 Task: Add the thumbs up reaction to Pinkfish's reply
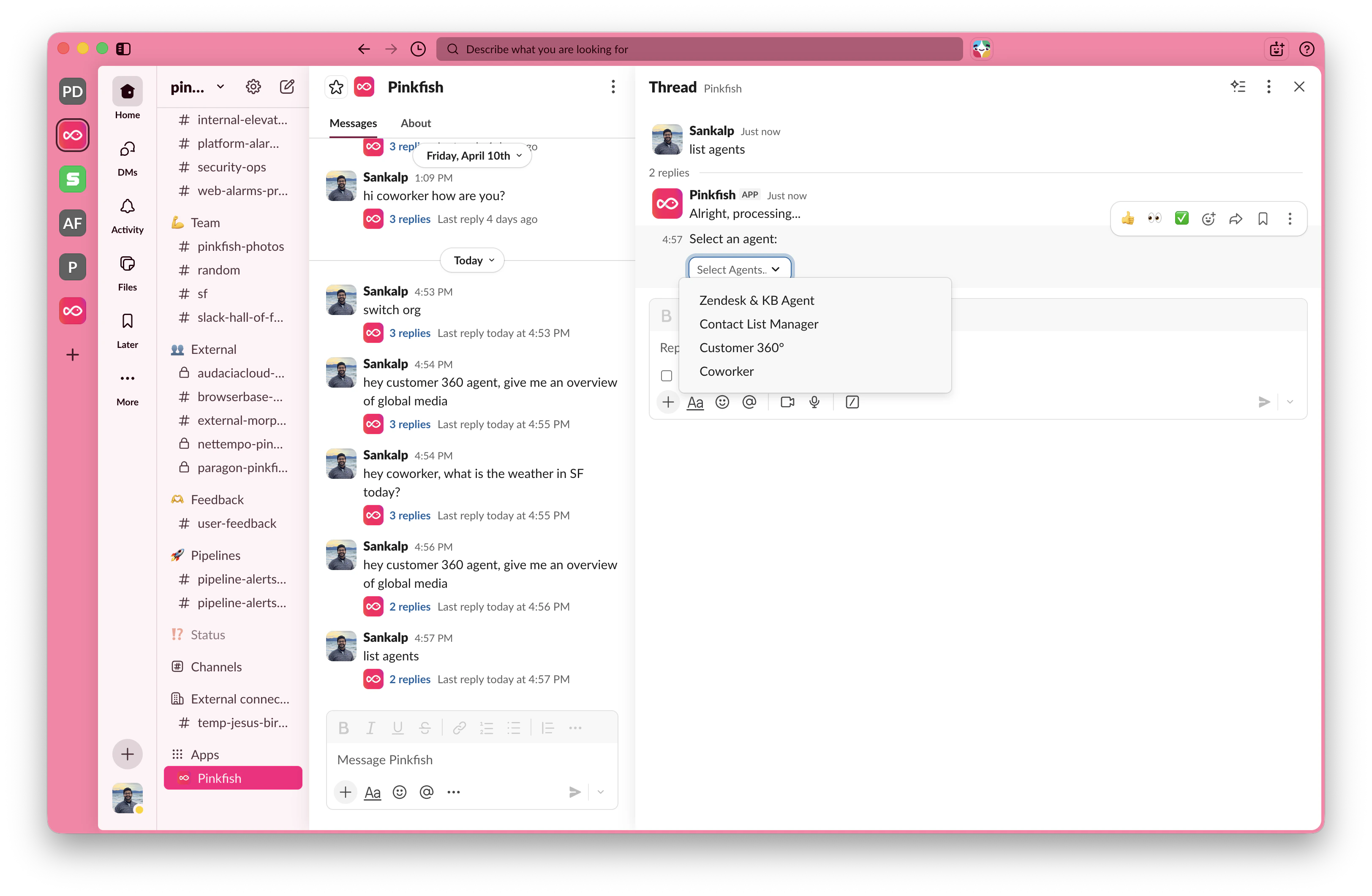coord(1127,218)
